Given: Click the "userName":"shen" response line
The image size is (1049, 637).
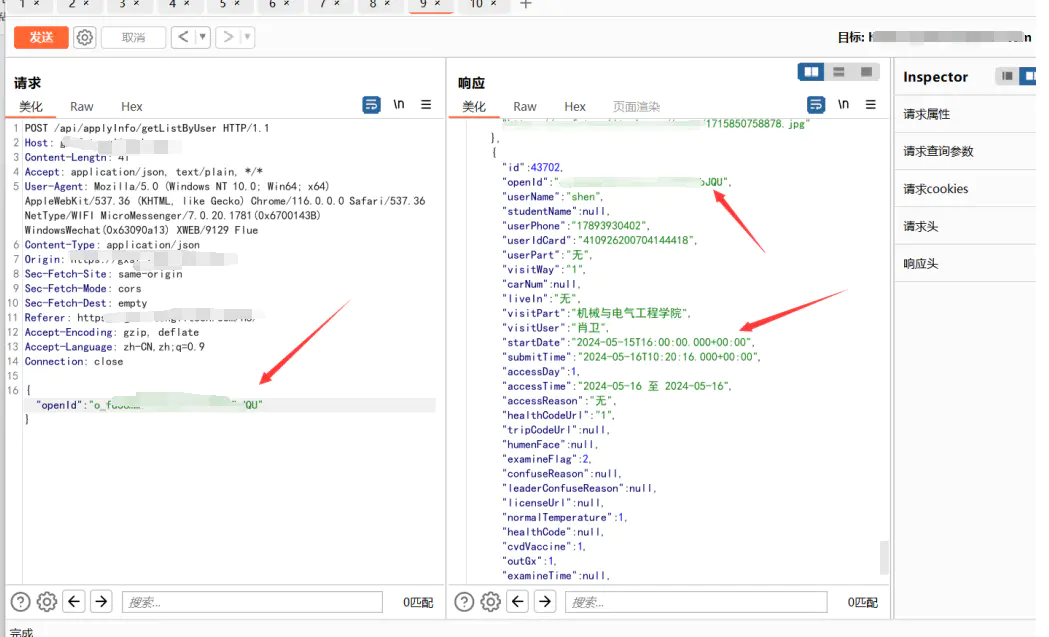Looking at the screenshot, I should pyautogui.click(x=553, y=197).
